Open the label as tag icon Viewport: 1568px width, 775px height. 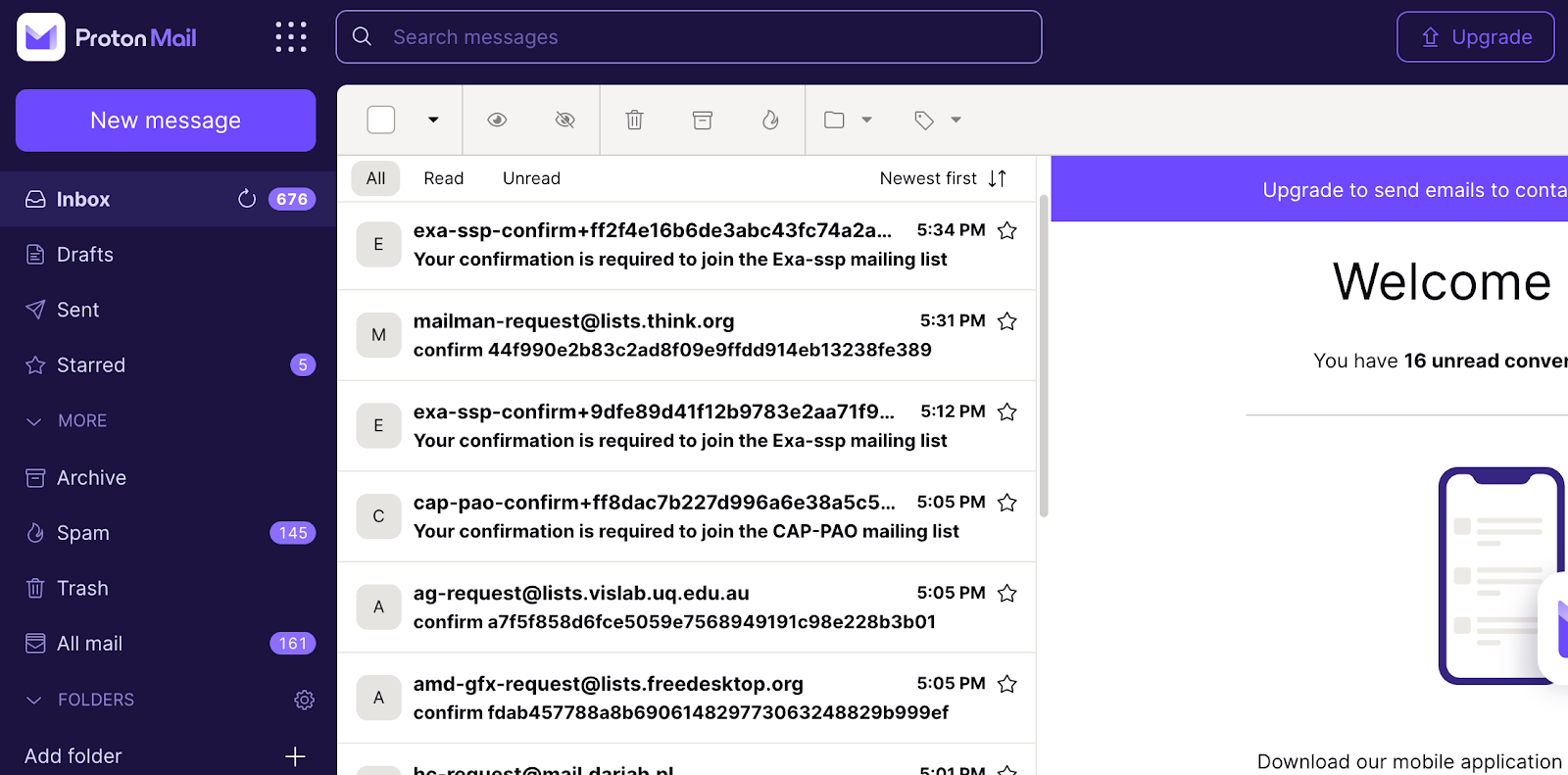pos(924,120)
